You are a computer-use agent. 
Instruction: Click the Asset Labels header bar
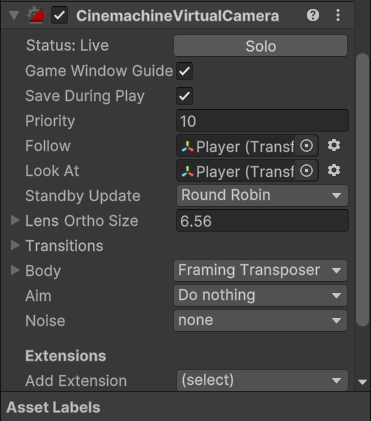point(185,407)
